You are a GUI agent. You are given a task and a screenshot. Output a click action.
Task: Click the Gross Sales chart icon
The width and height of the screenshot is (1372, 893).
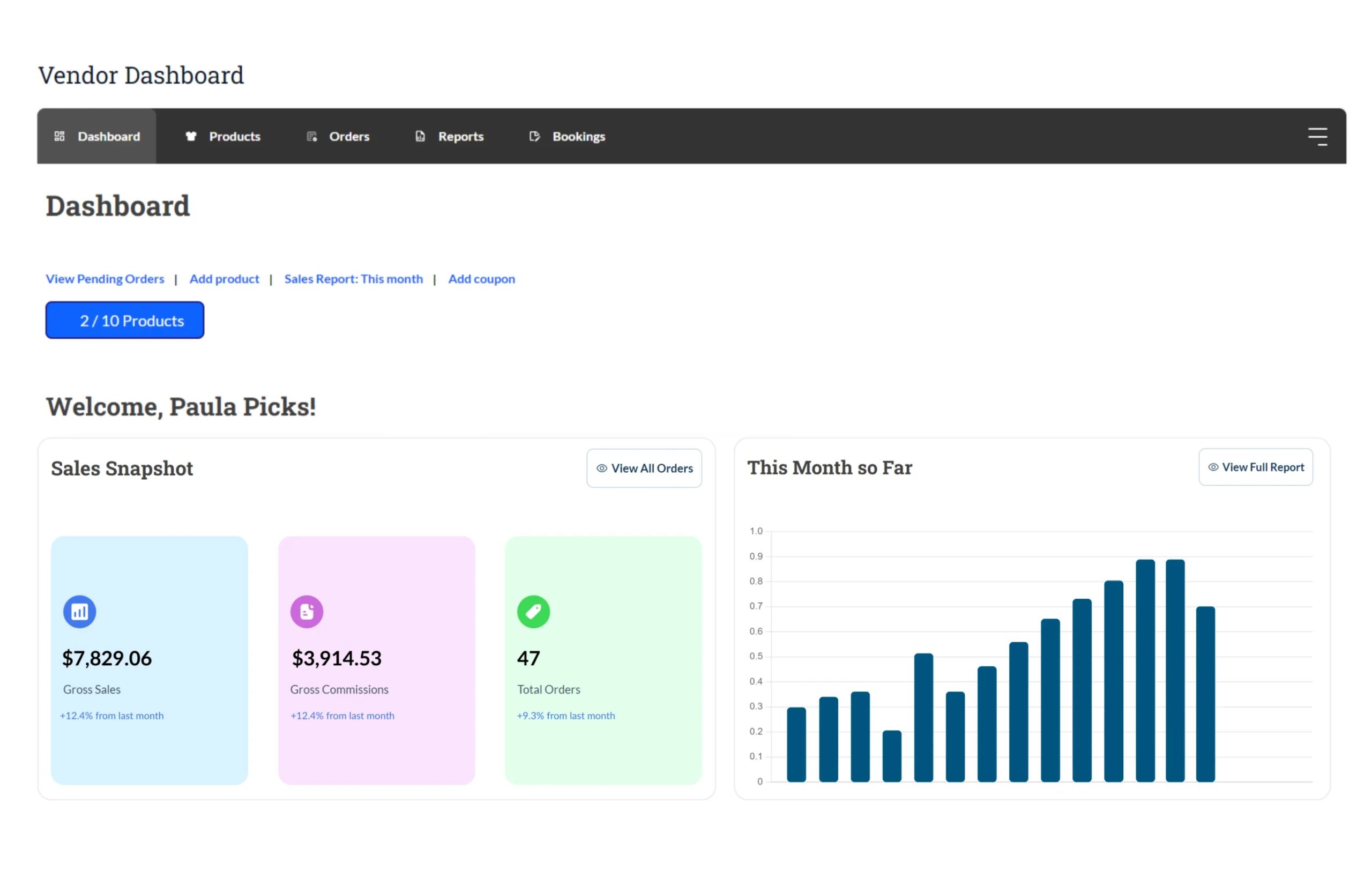79,611
